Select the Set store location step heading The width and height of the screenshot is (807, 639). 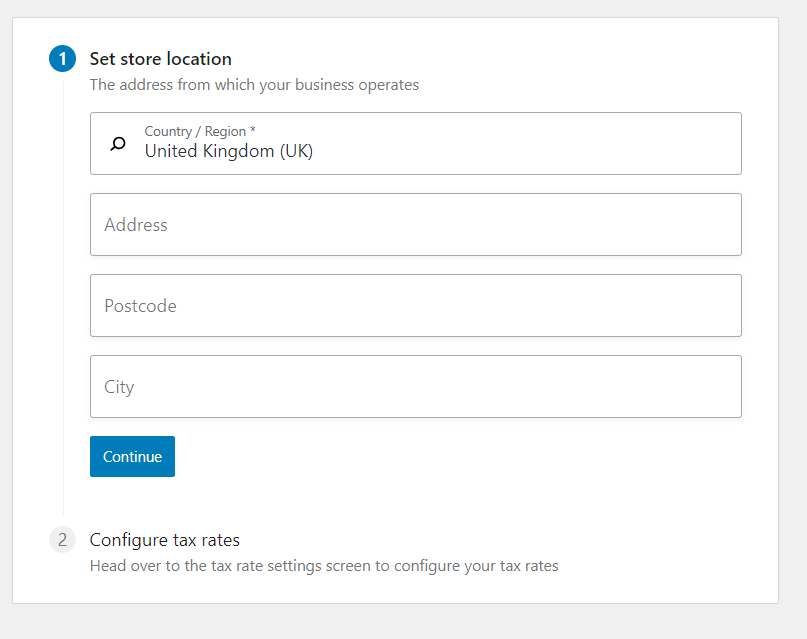point(161,59)
